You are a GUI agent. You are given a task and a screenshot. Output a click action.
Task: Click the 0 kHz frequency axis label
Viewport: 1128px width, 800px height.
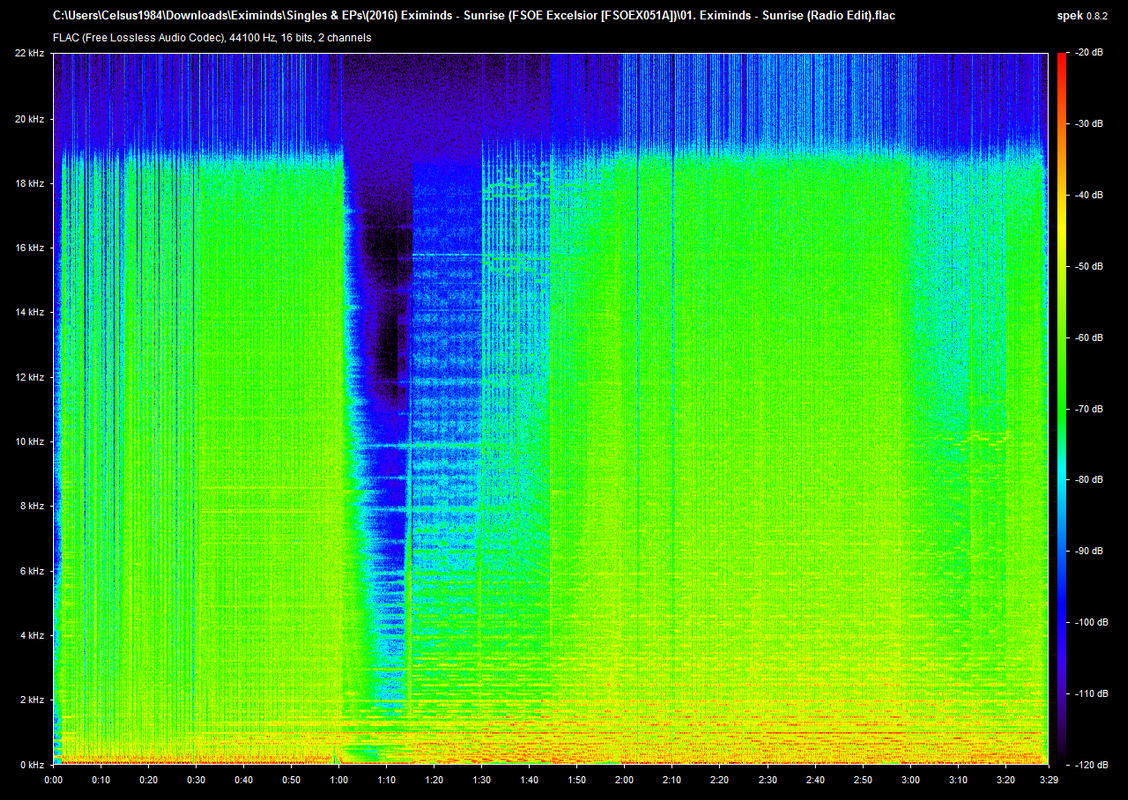(32, 765)
